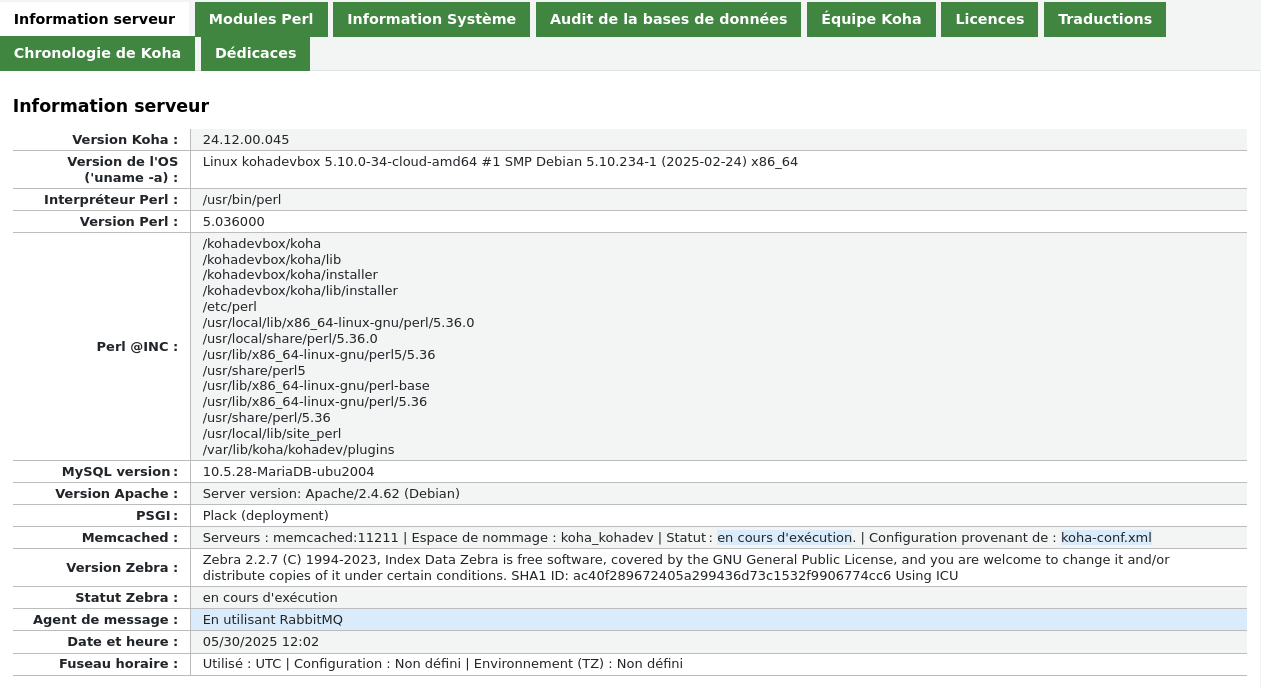Click MySQL version 10.5.28-MariaDB-ubu2004
This screenshot has width=1261, height=689.
click(288, 472)
